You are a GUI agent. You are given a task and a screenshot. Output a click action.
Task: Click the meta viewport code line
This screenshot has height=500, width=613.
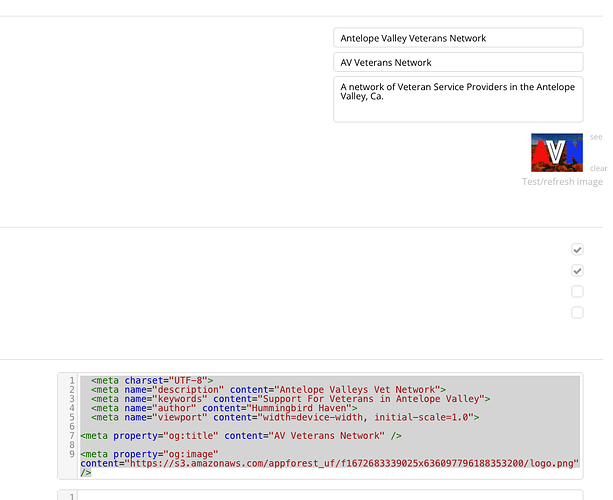click(285, 418)
